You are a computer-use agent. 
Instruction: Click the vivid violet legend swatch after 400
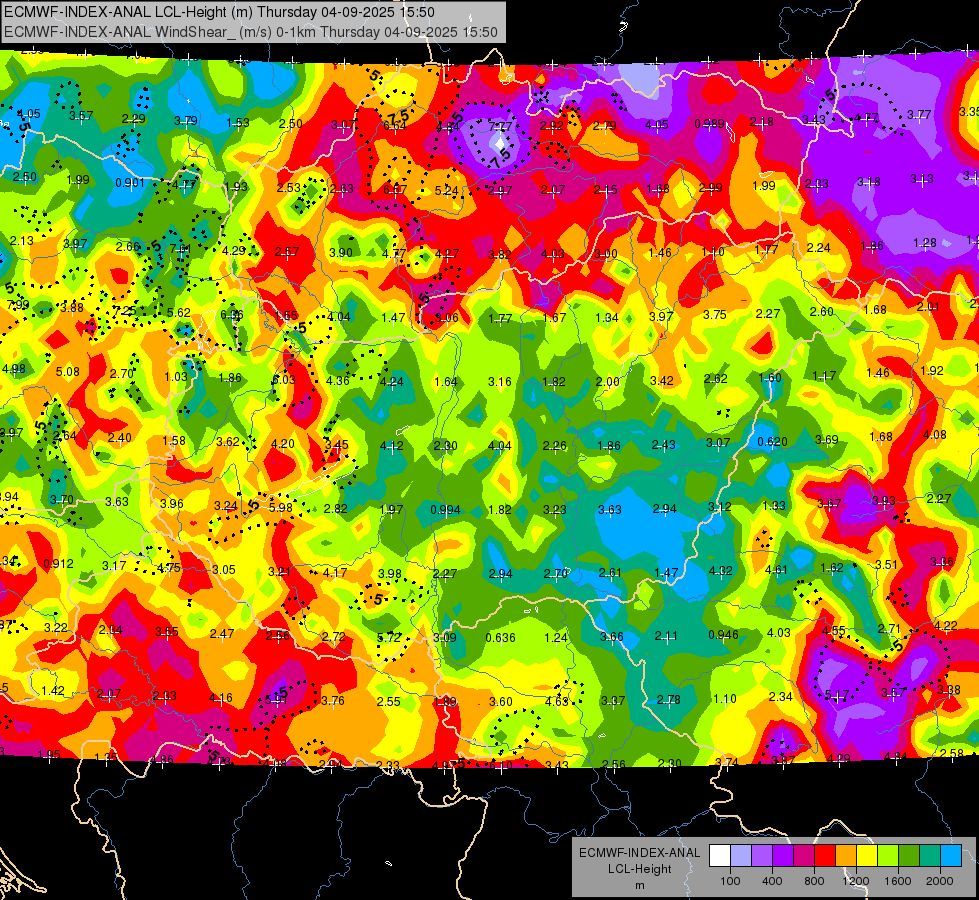tap(782, 856)
